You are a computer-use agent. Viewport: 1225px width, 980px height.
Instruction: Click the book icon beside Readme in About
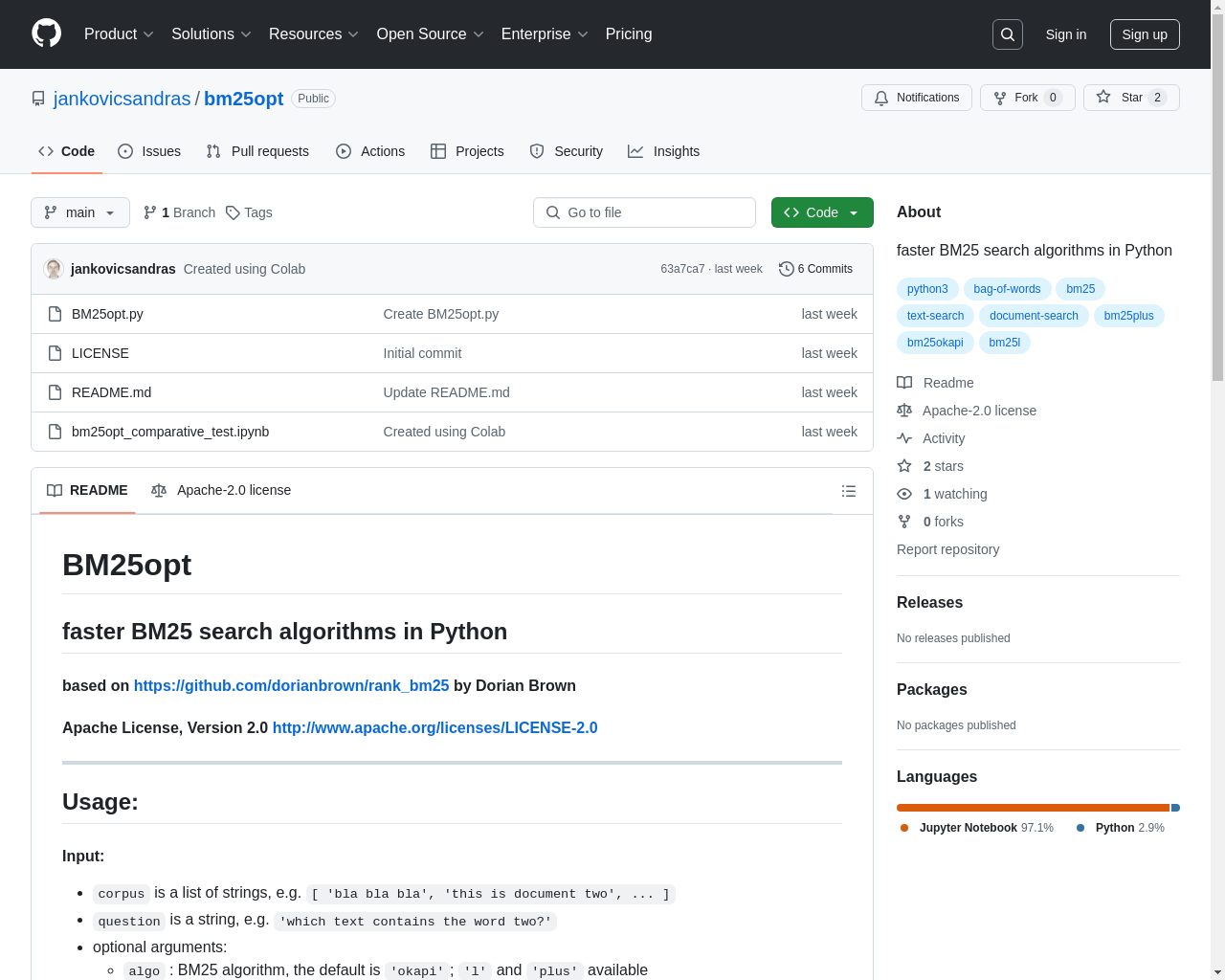904,383
